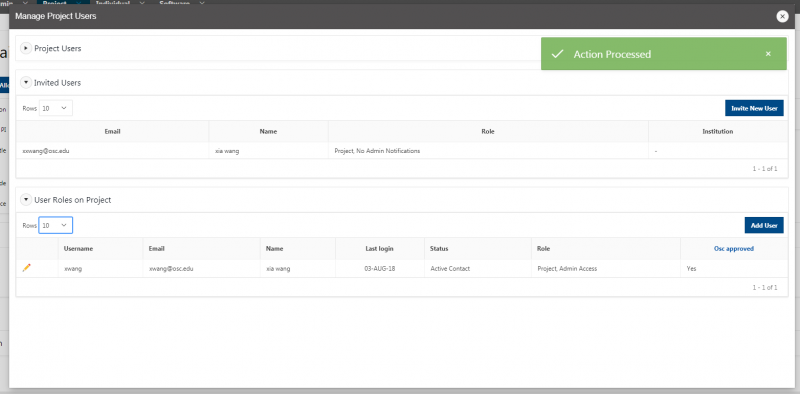Image resolution: width=800 pixels, height=394 pixels.
Task: Click the Last login column header
Action: point(379,249)
